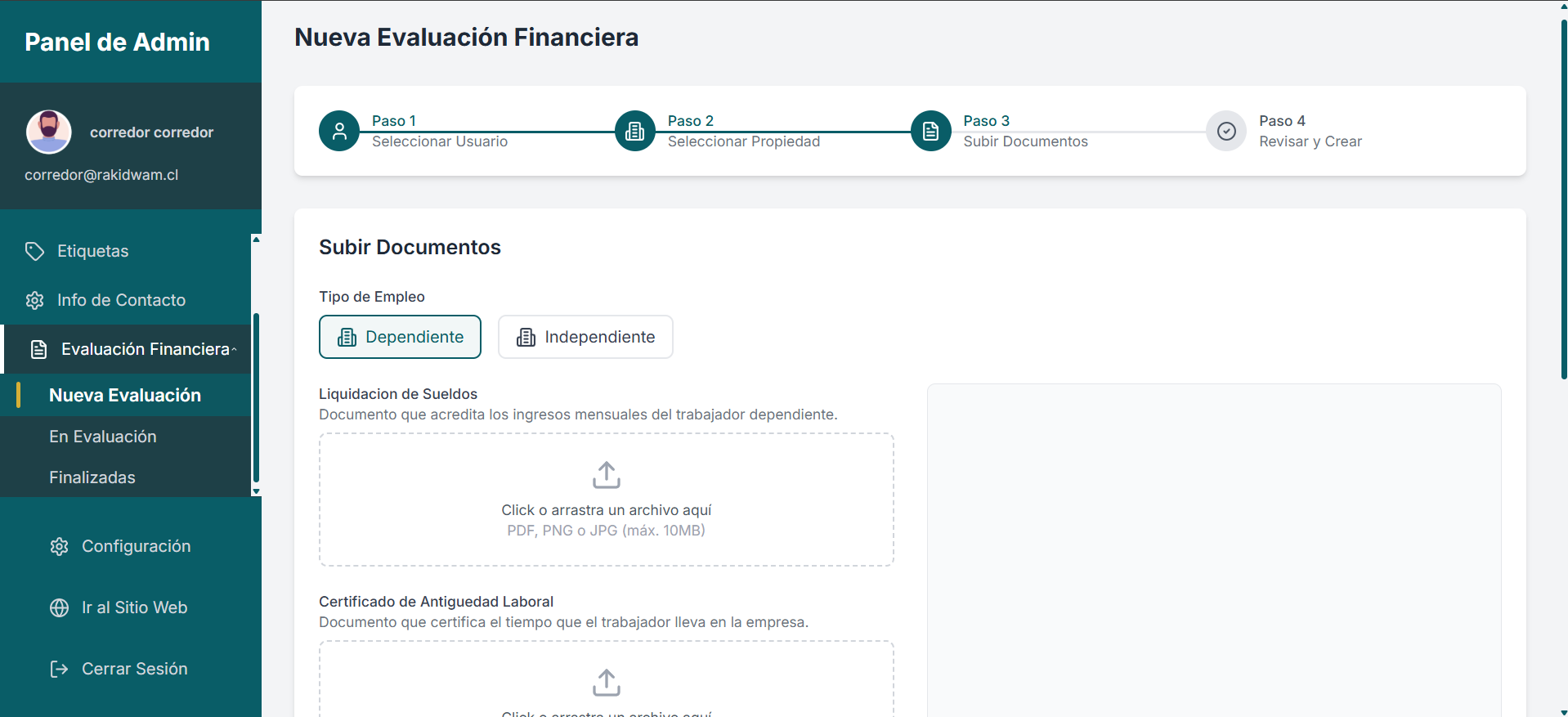Image resolution: width=1568 pixels, height=717 pixels.
Task: Click the Cerrar Sesión logout icon
Action: [x=59, y=669]
